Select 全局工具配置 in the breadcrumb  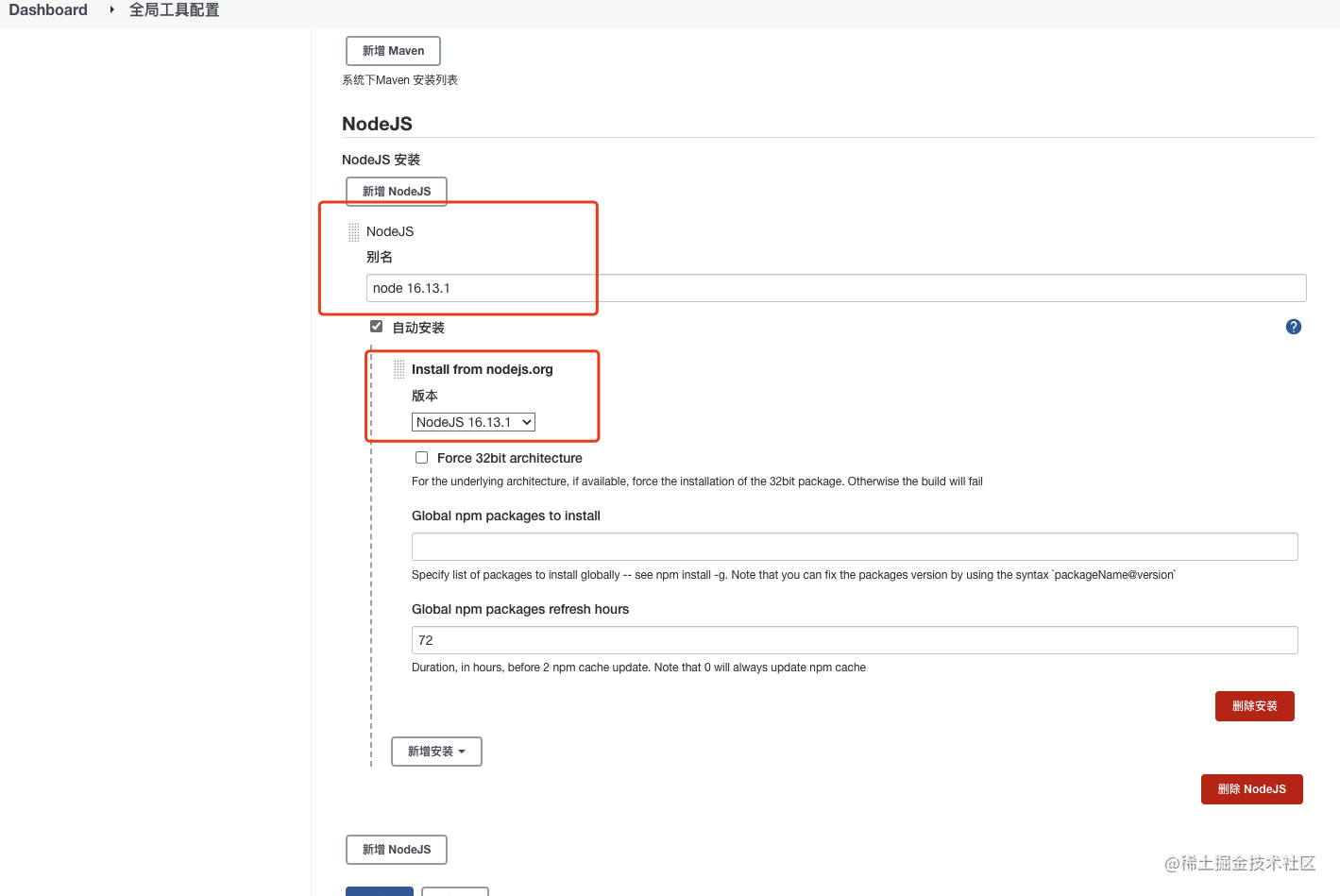pos(175,9)
